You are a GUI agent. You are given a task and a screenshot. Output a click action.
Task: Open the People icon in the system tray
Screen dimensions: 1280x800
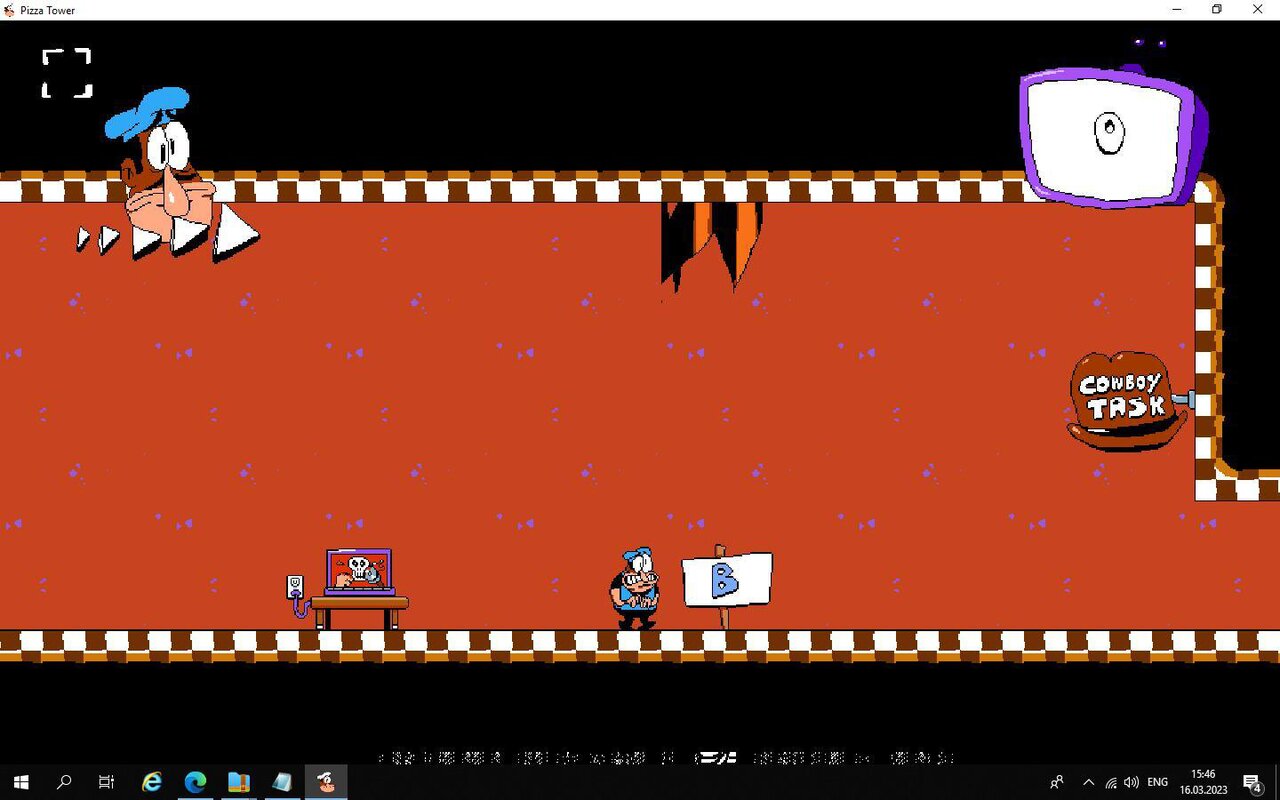(1056, 782)
